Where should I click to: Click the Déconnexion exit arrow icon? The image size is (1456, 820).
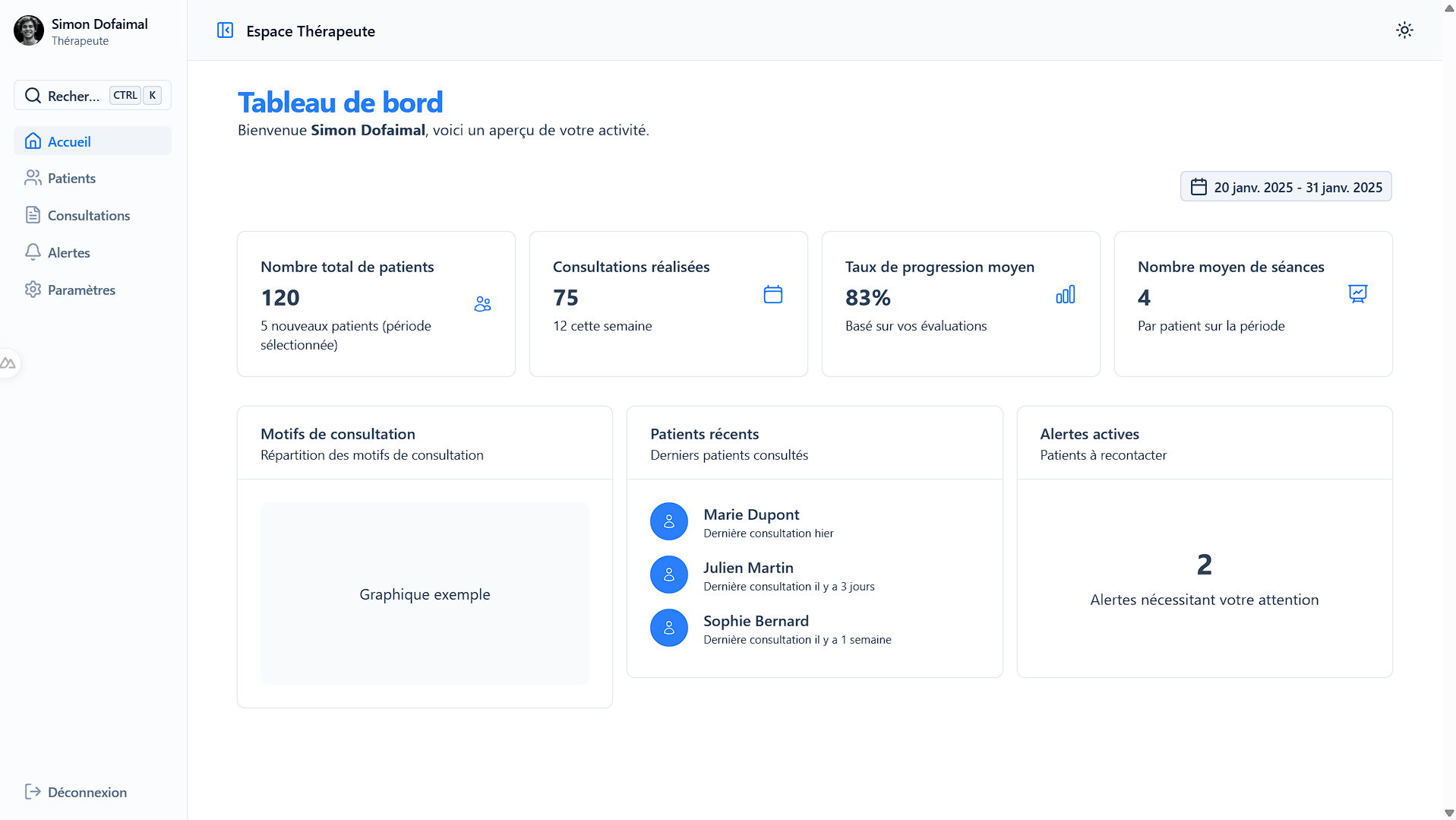pos(33,792)
